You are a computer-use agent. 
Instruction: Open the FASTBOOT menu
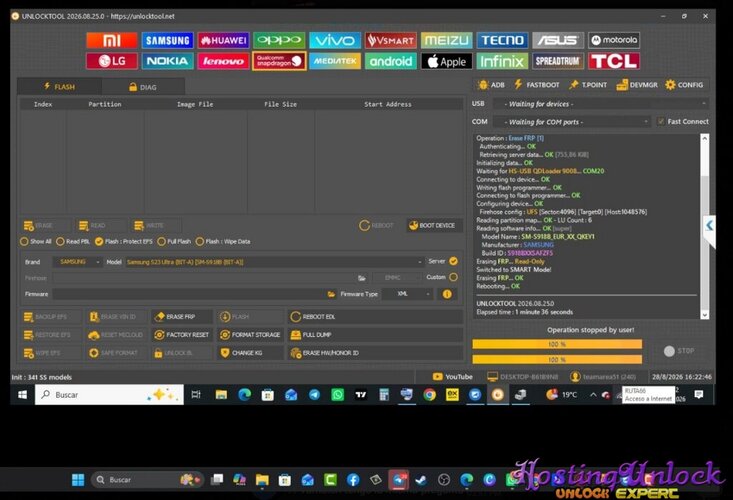click(537, 85)
